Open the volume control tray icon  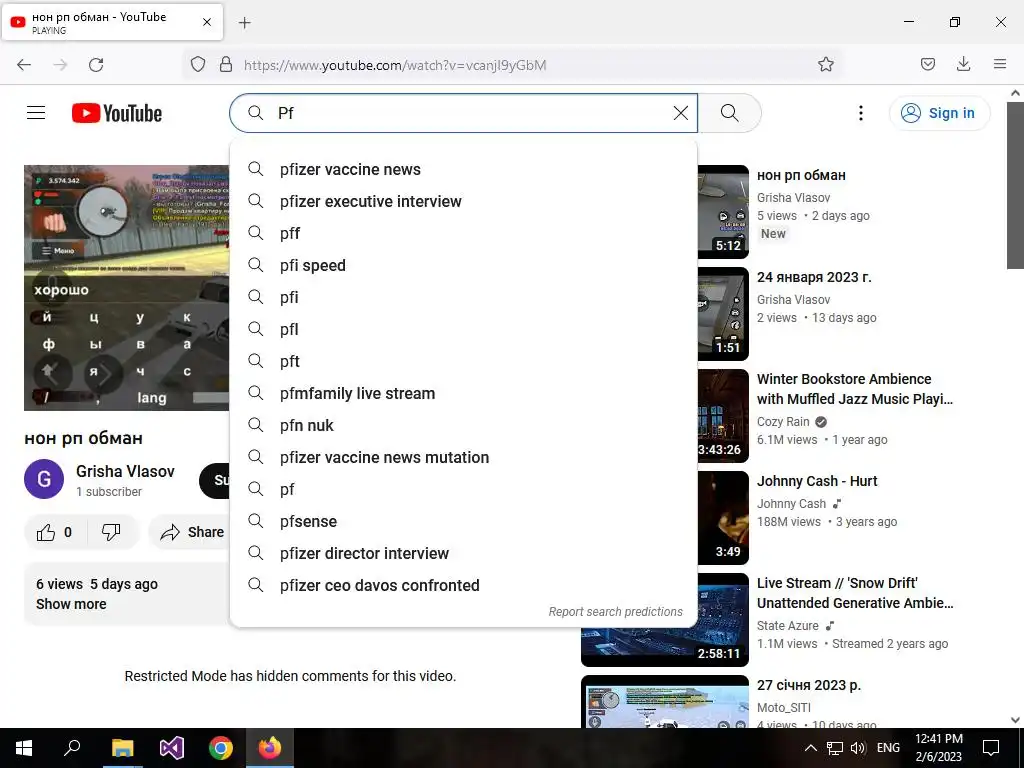(858, 748)
